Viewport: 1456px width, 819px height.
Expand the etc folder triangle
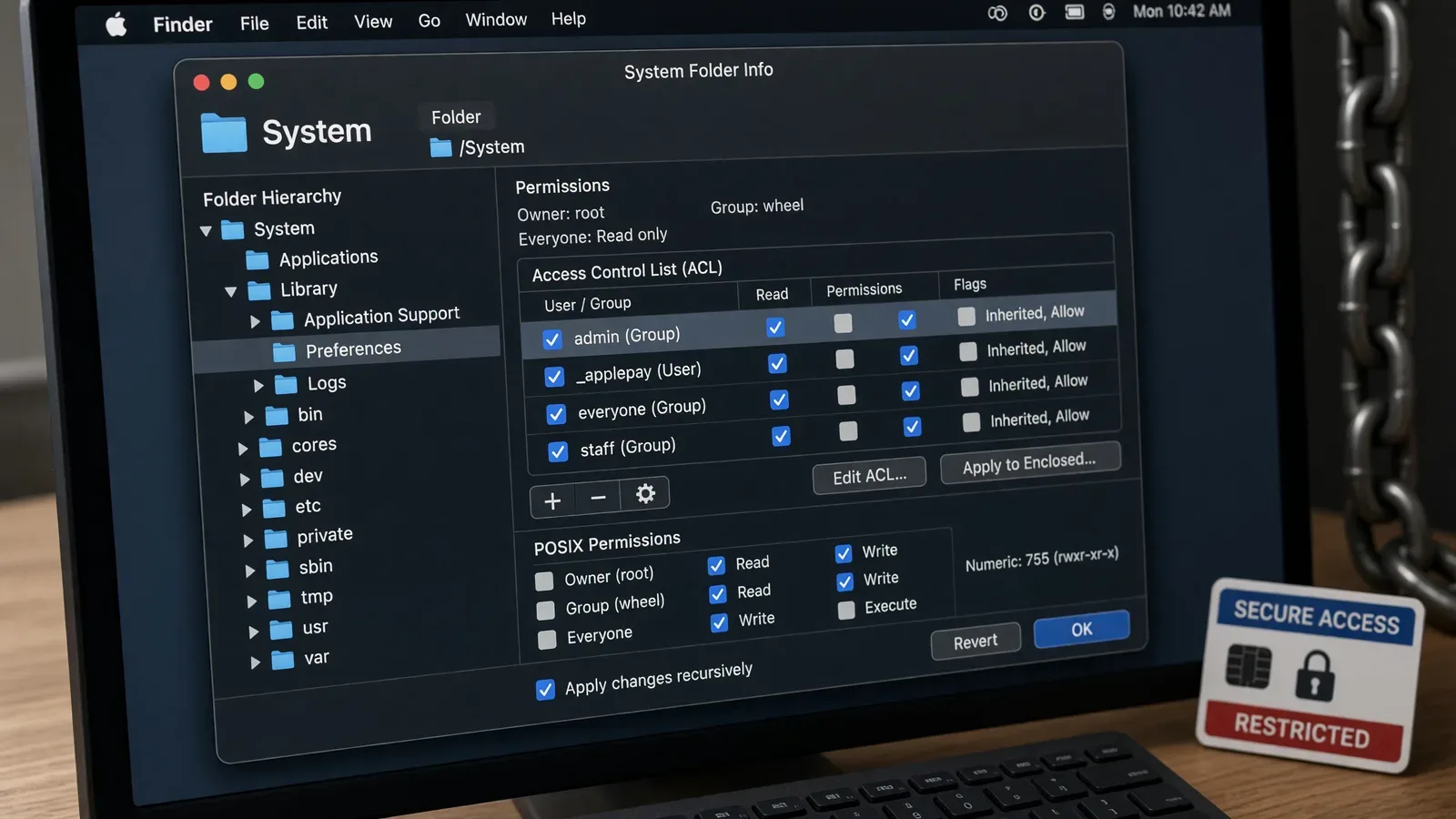pyautogui.click(x=246, y=510)
